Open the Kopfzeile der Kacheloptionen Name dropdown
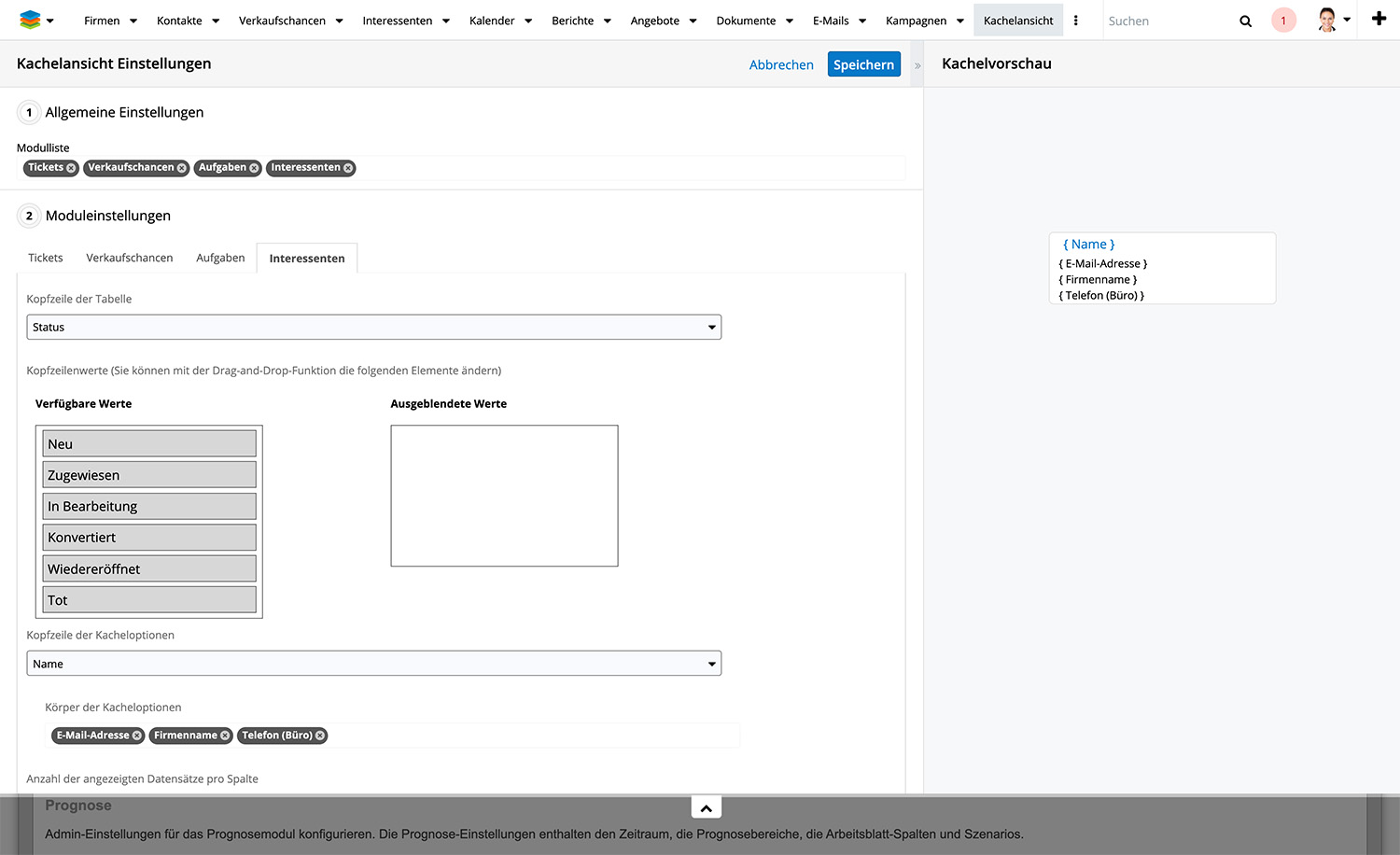This screenshot has height=855, width=1400. (x=373, y=664)
